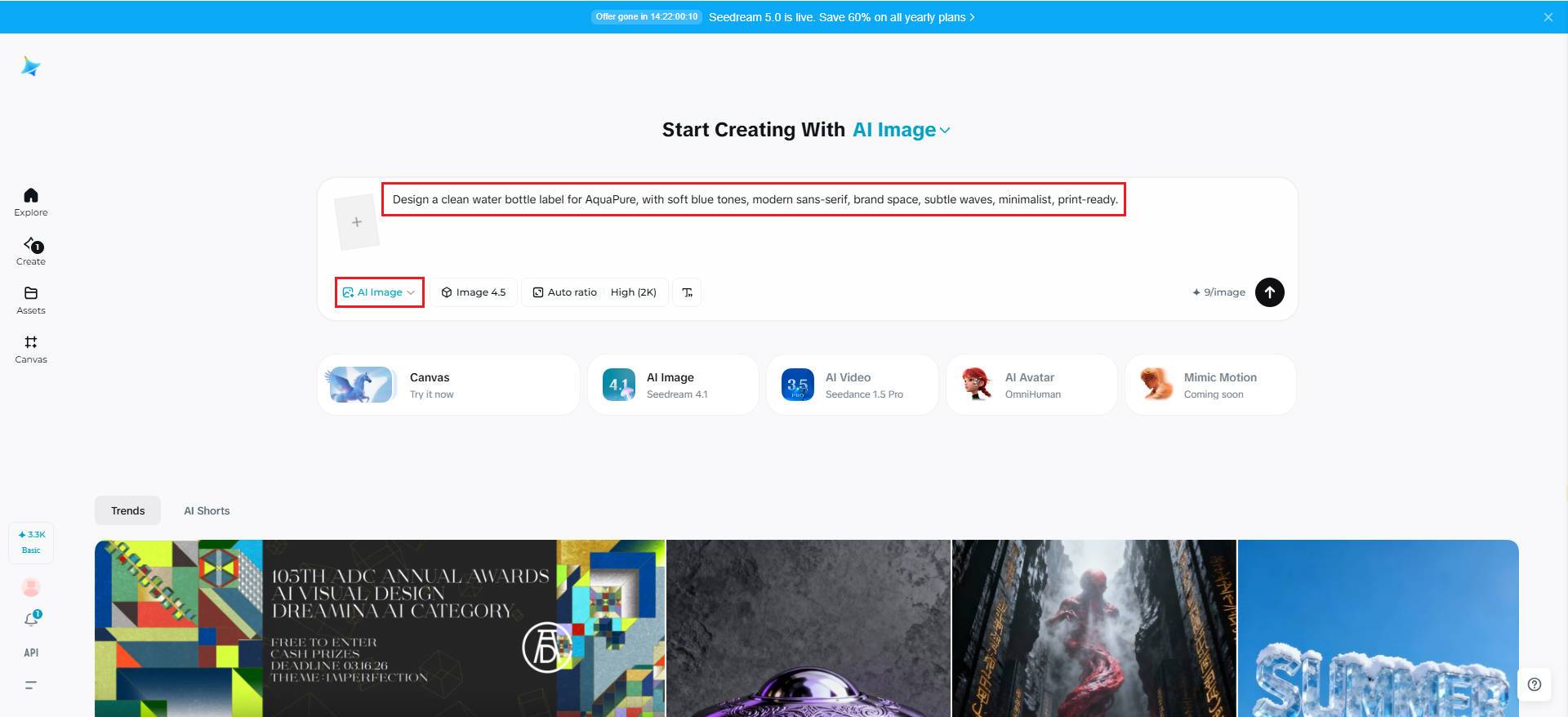Click the text style T icon

coord(687,292)
